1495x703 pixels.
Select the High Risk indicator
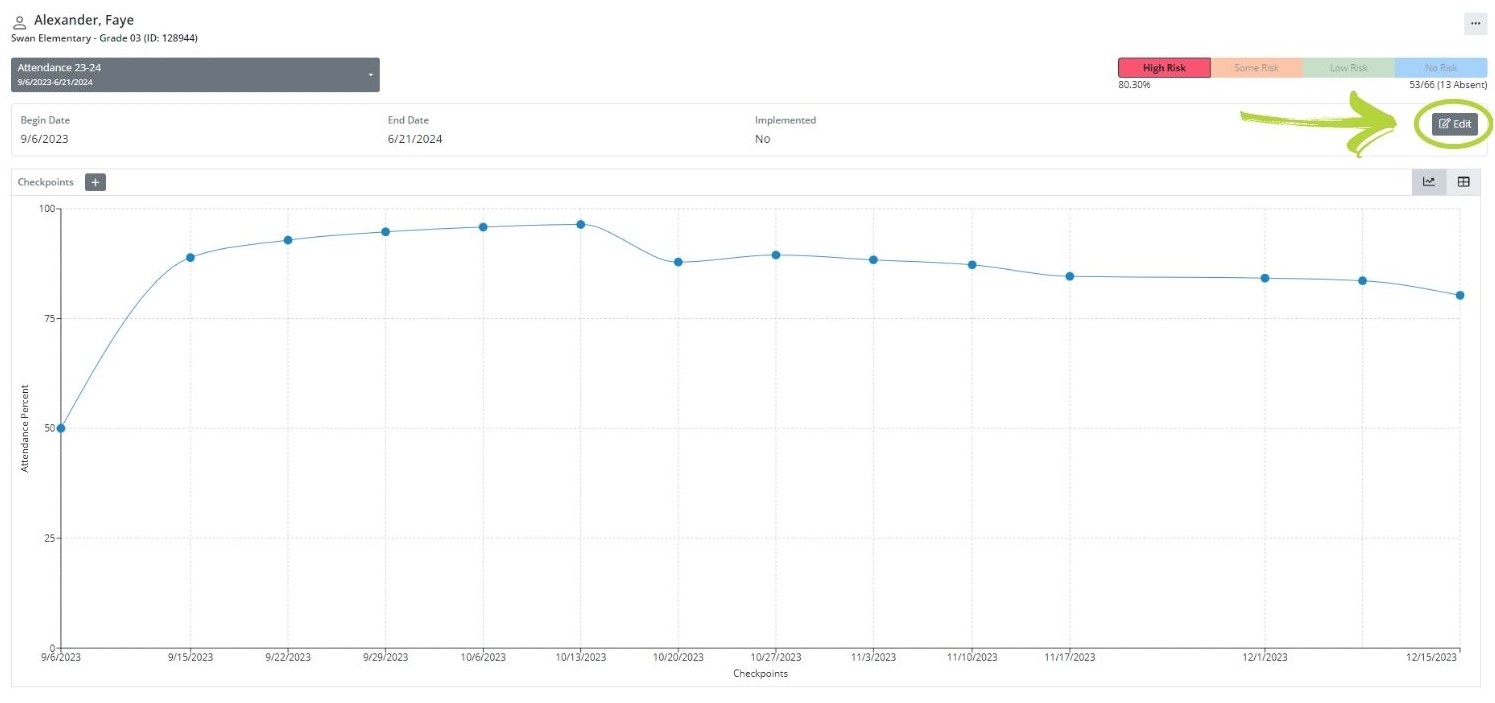click(x=1164, y=68)
